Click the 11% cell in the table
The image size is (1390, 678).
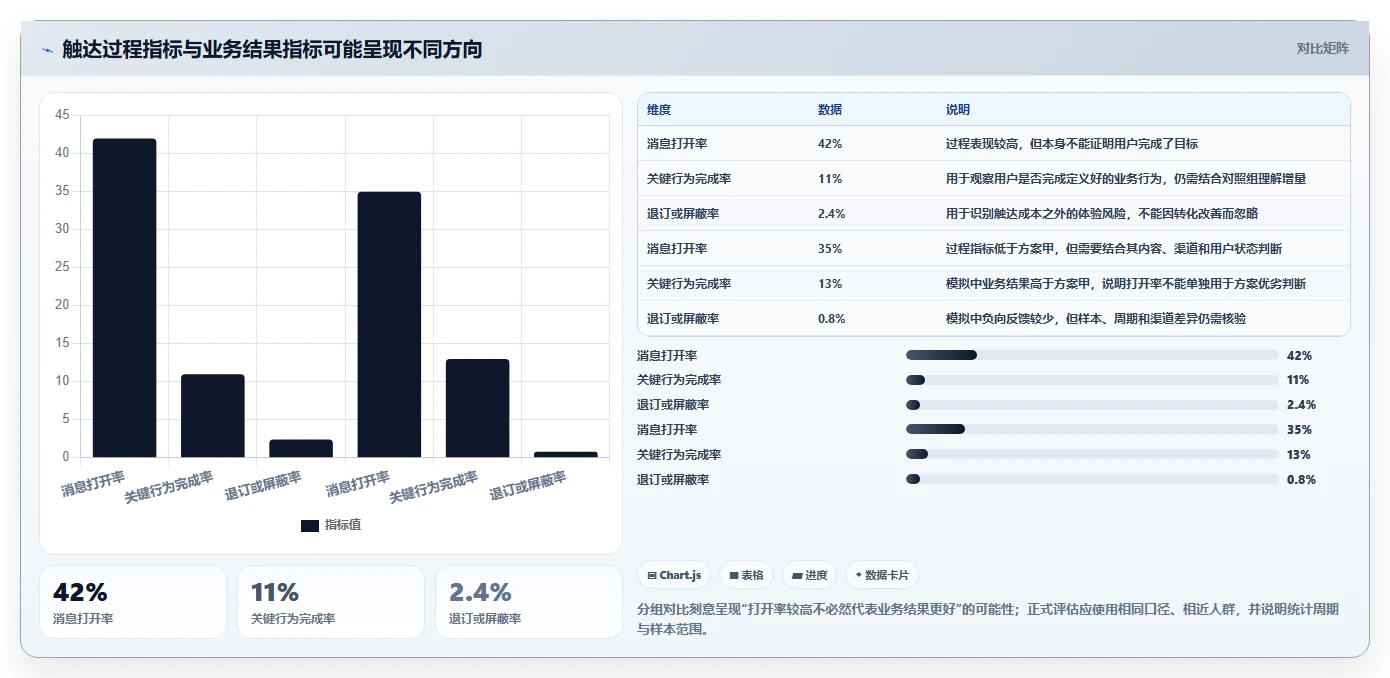[x=830, y=179]
